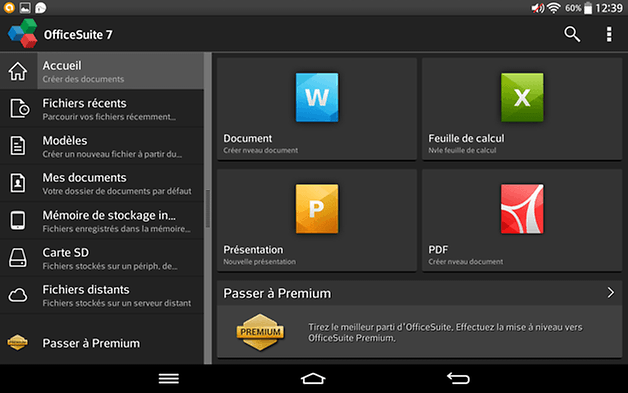This screenshot has height=393, width=628.
Task: Click the orange P presentation icon
Action: pos(317,209)
